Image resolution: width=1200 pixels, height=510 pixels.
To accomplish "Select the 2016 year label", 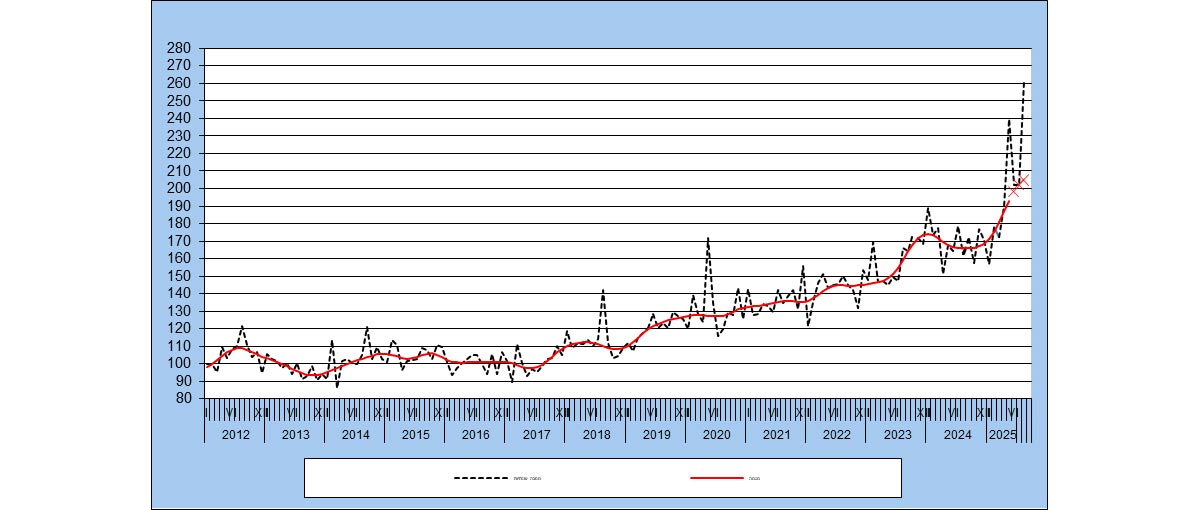I will pos(476,435).
